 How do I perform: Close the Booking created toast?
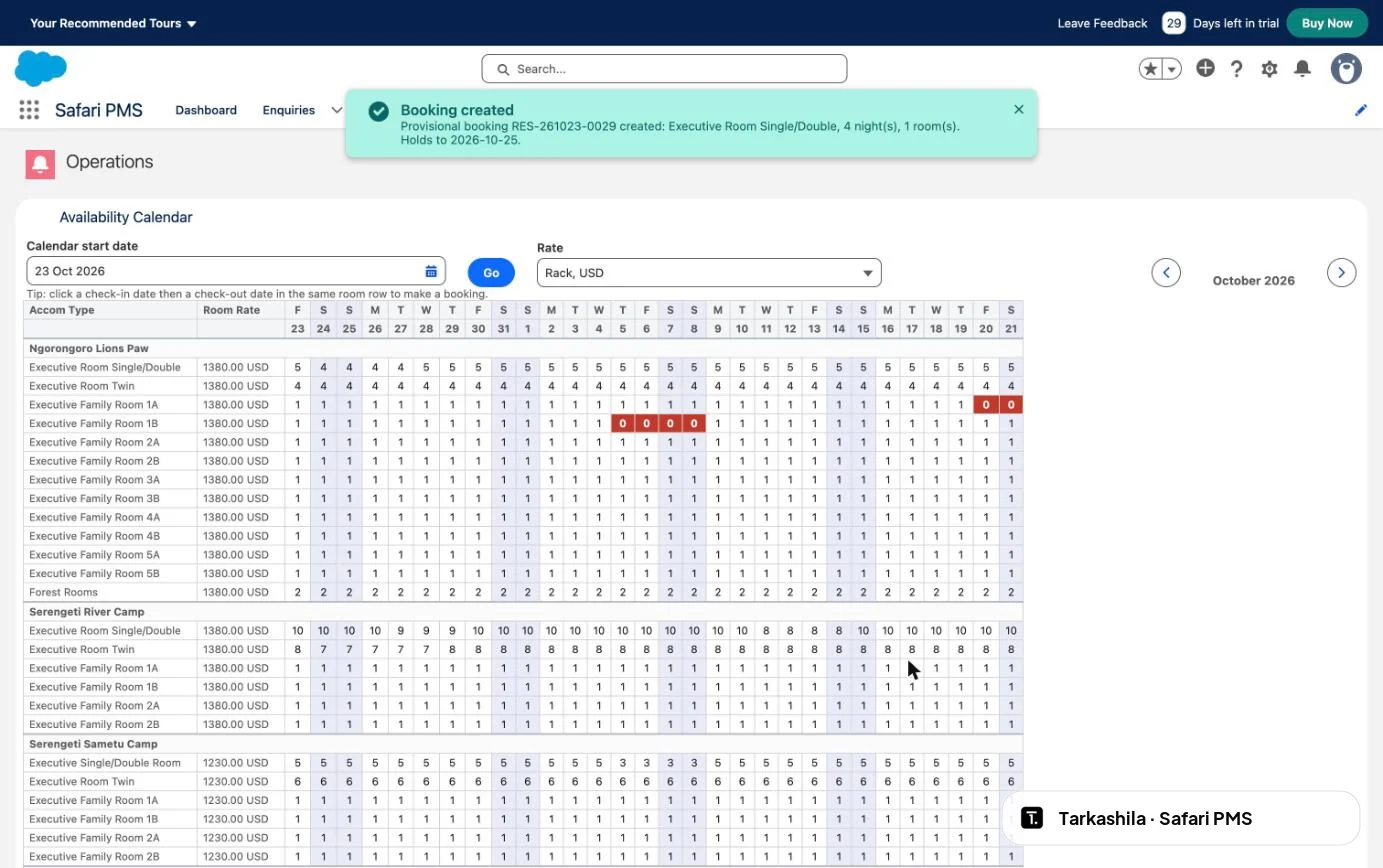[1018, 109]
